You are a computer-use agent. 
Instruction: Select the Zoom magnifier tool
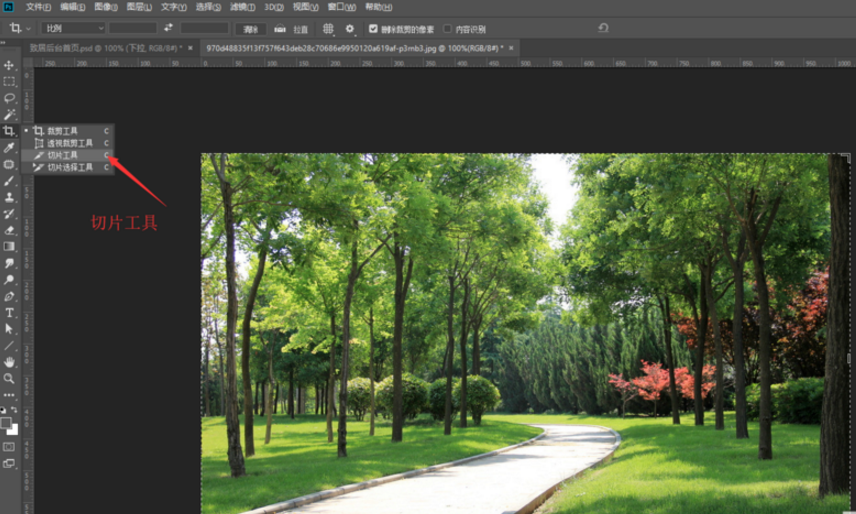tap(9, 379)
